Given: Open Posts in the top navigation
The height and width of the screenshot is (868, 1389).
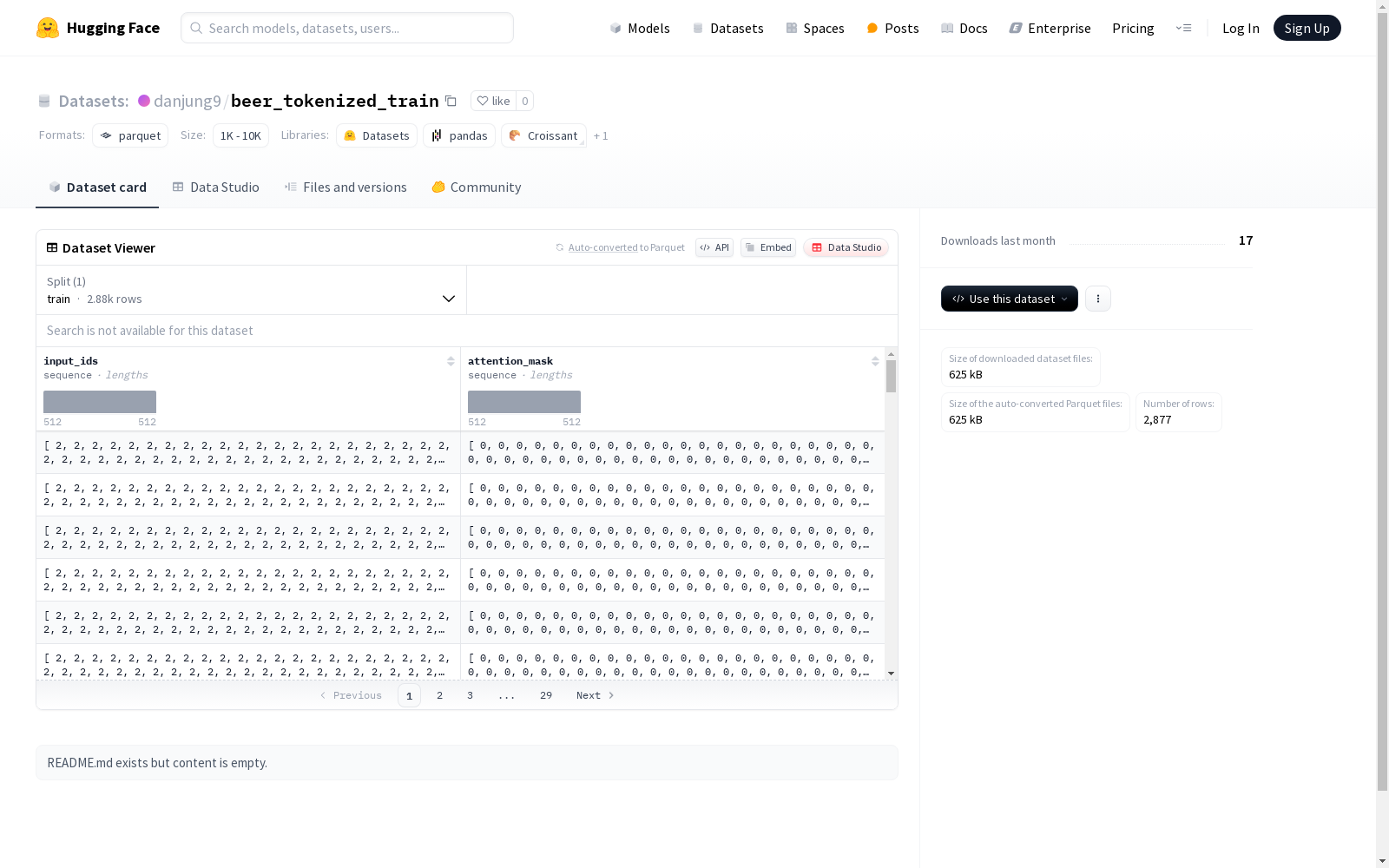Looking at the screenshot, I should 892,28.
